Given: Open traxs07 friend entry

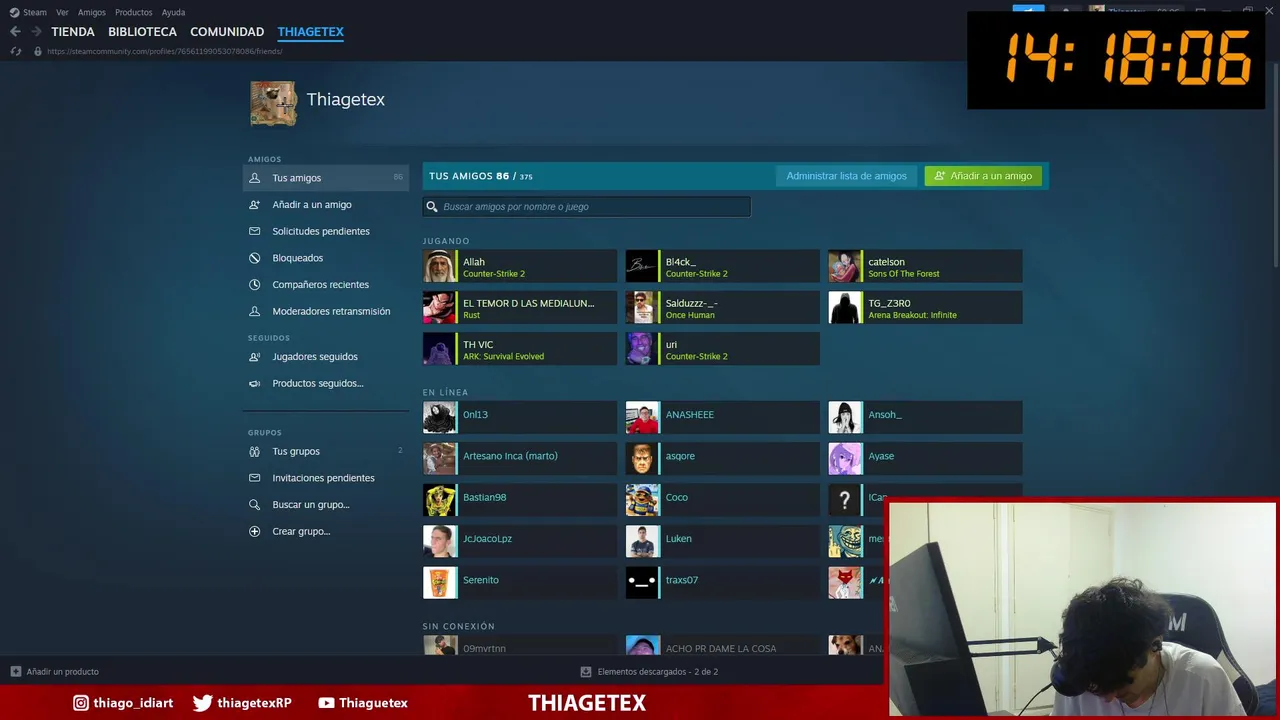Looking at the screenshot, I should [722, 583].
